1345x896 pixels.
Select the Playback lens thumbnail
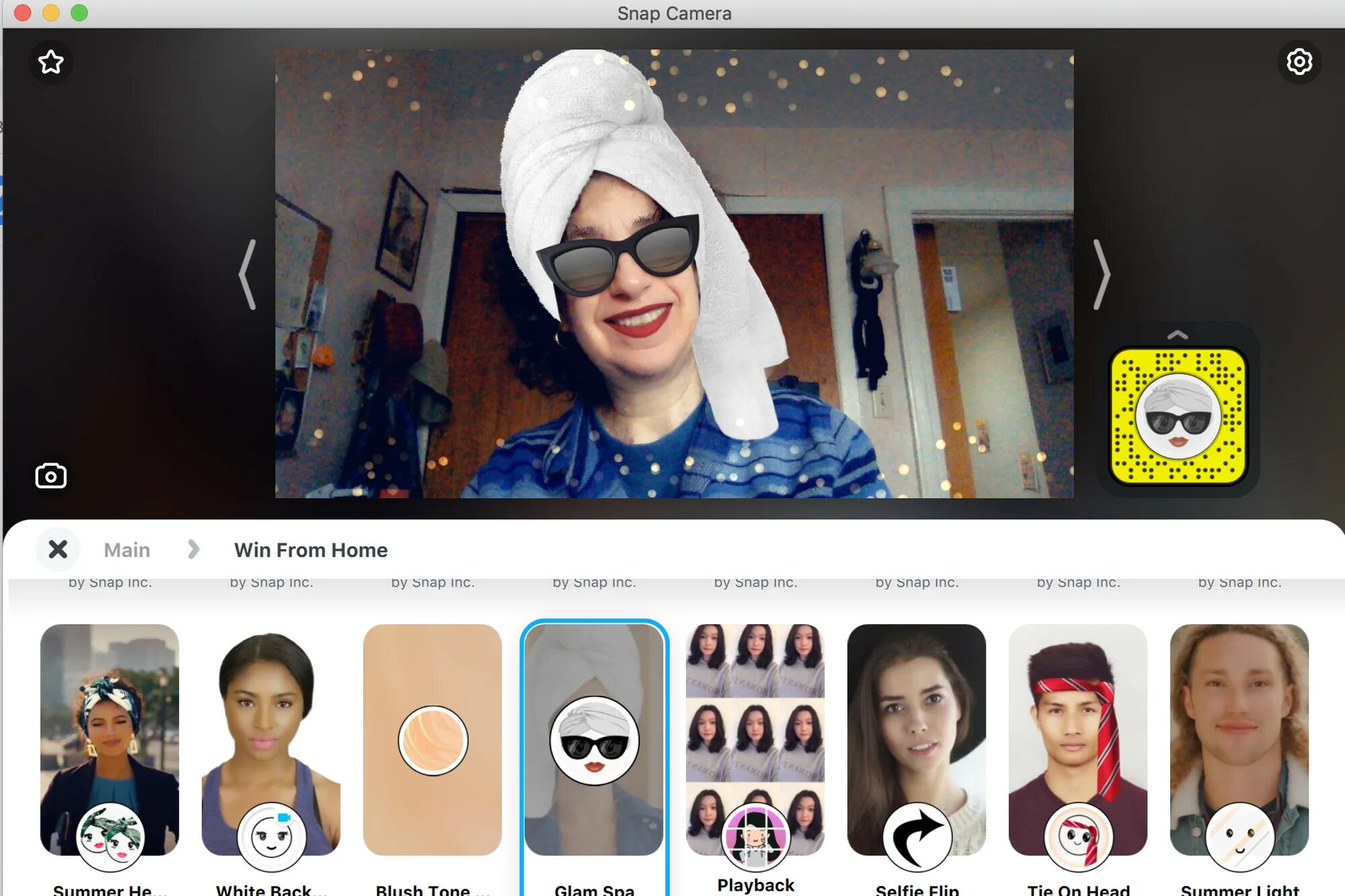pos(755,739)
